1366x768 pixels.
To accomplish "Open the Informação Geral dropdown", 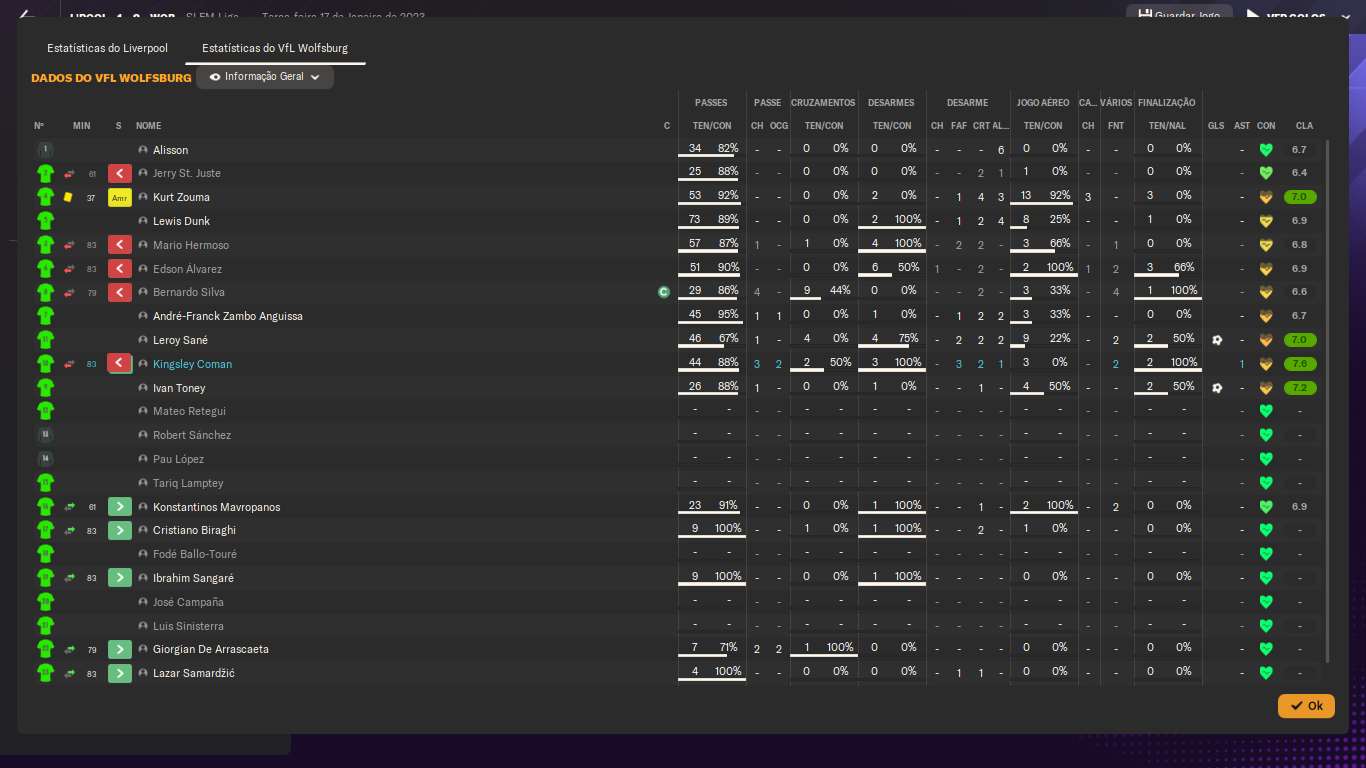I will [265, 77].
